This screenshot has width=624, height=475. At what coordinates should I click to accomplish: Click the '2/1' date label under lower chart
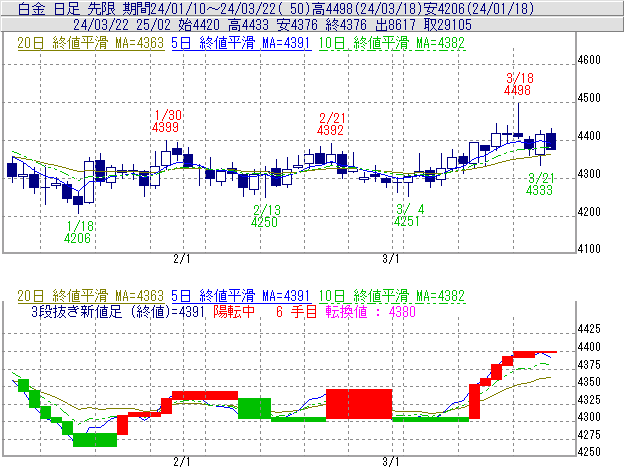tap(181, 462)
